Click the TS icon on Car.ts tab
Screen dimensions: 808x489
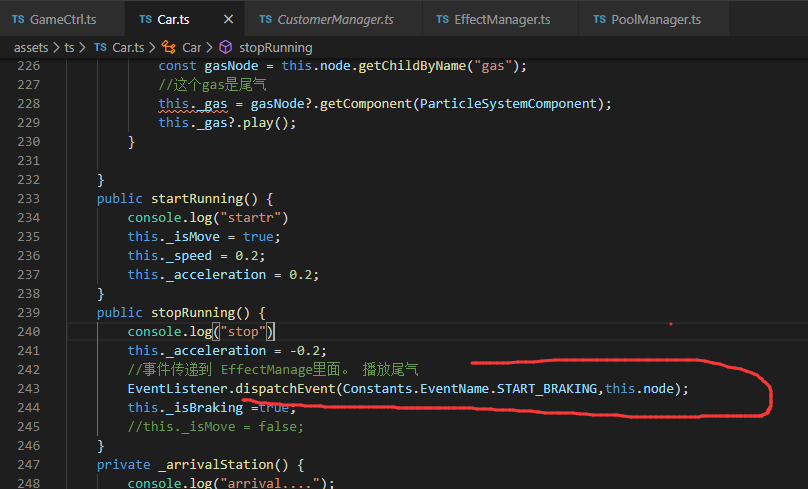[x=146, y=19]
